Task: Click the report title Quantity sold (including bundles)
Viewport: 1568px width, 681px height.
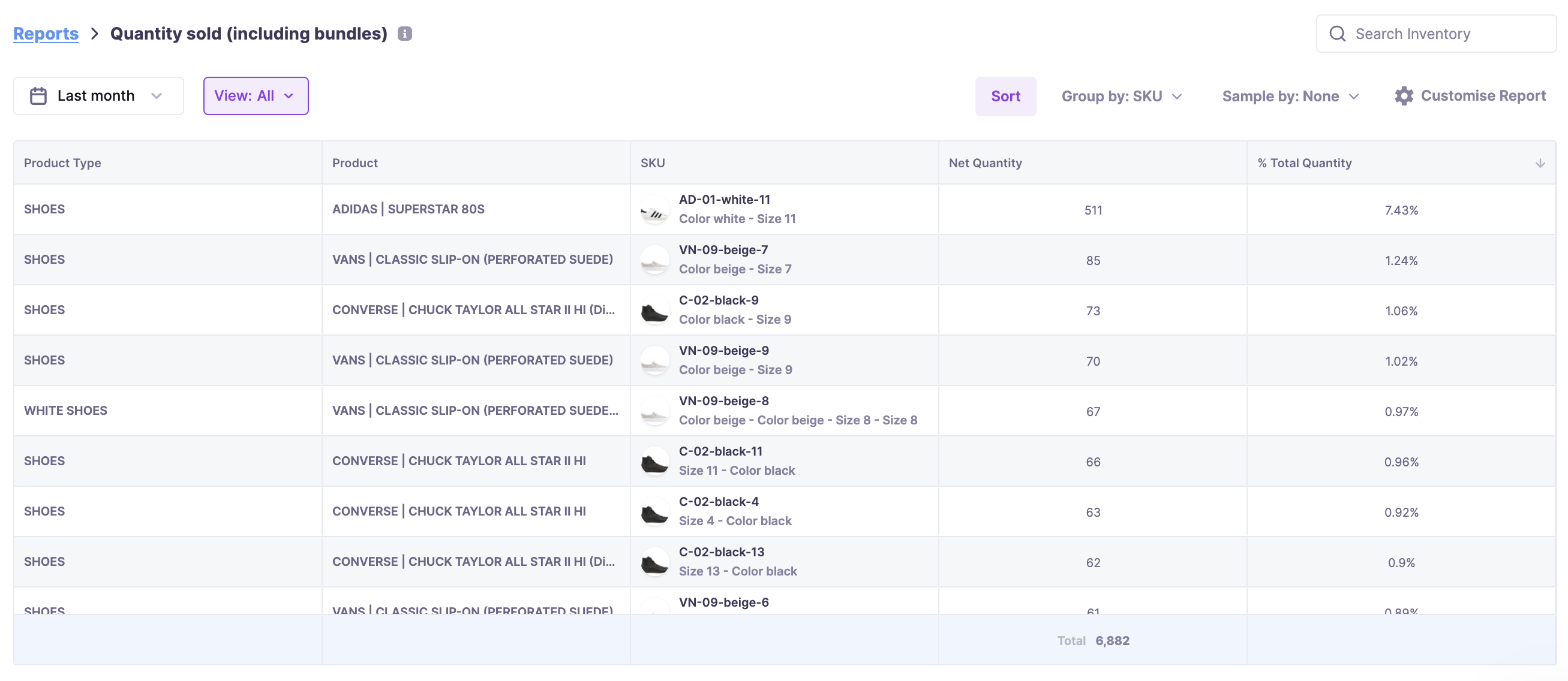Action: (x=249, y=34)
